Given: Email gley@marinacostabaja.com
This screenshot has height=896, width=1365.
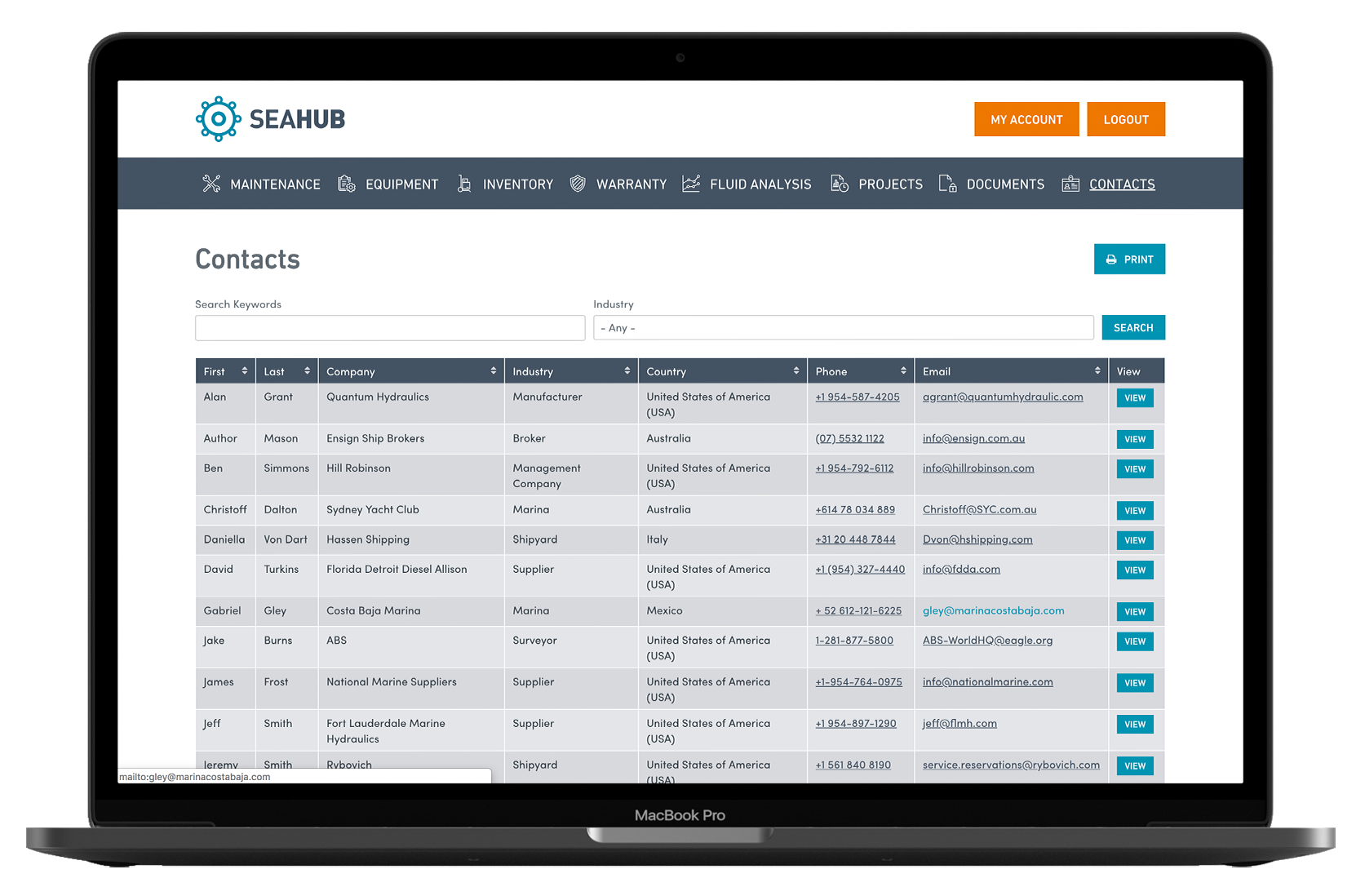Looking at the screenshot, I should (993, 610).
